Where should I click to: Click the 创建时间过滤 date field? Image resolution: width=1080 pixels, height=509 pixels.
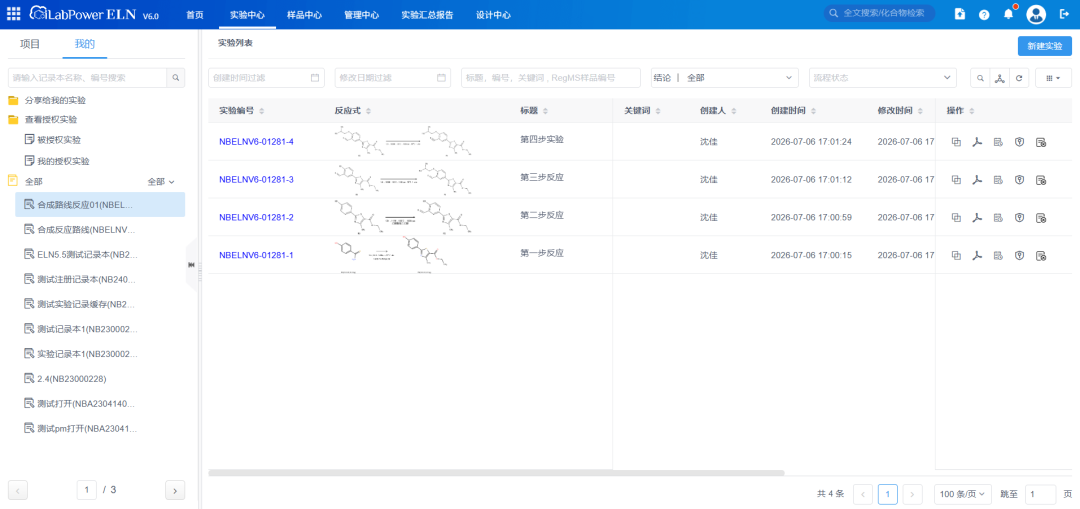click(x=266, y=78)
